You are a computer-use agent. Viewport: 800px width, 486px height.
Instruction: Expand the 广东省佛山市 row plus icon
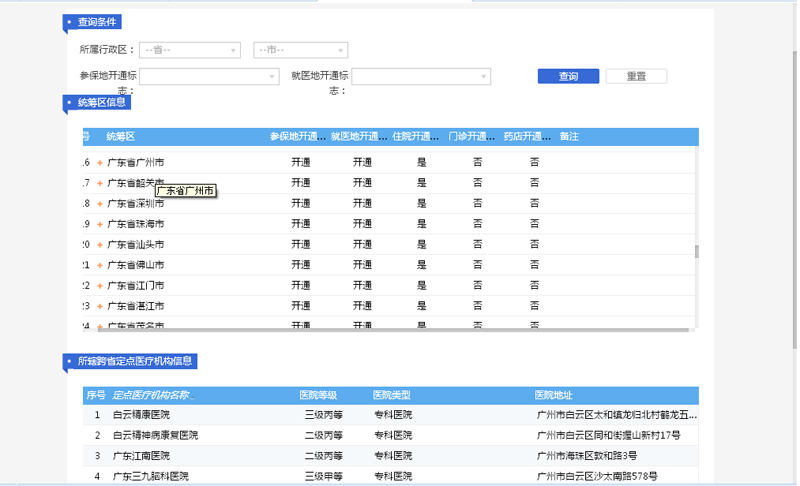coord(100,265)
